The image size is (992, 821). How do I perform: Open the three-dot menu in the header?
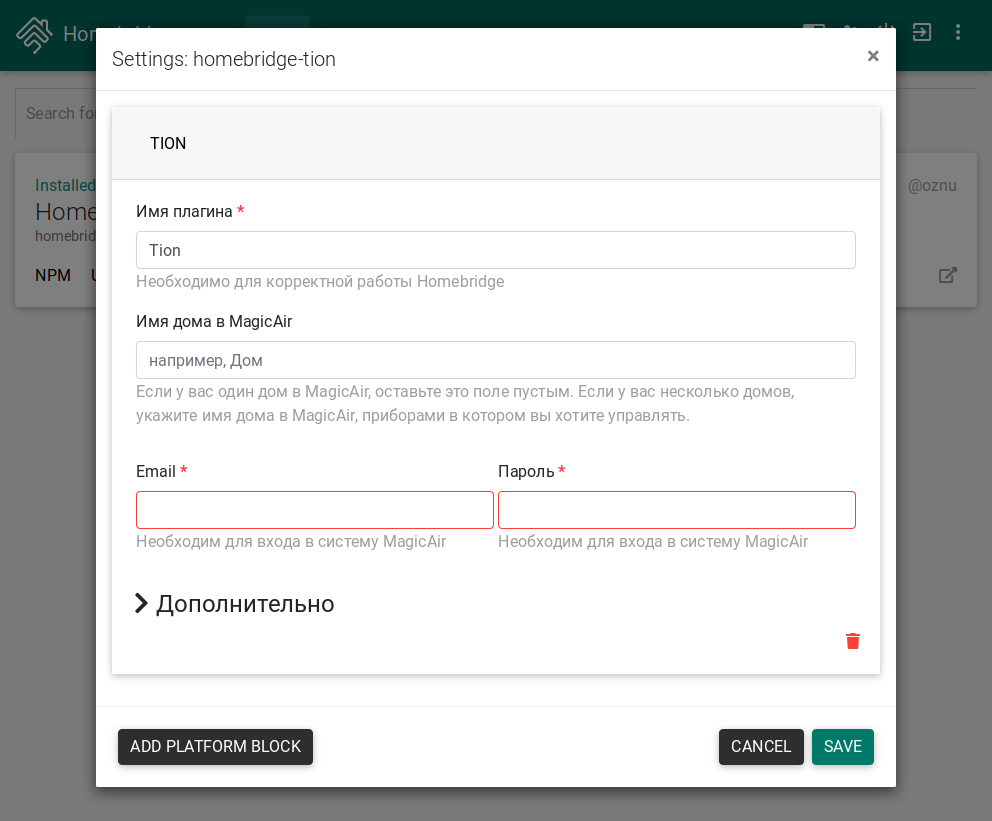958,32
